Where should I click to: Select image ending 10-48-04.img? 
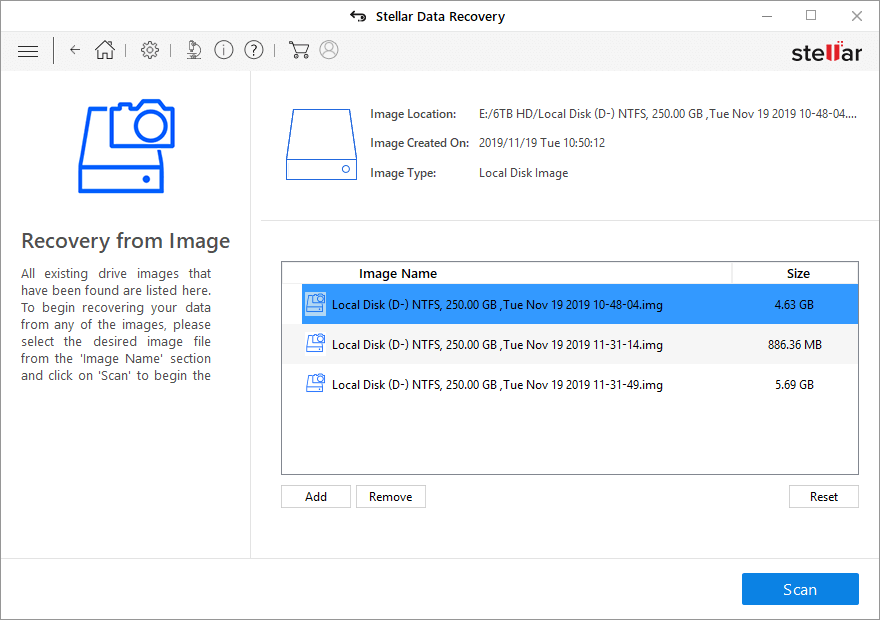[580, 304]
